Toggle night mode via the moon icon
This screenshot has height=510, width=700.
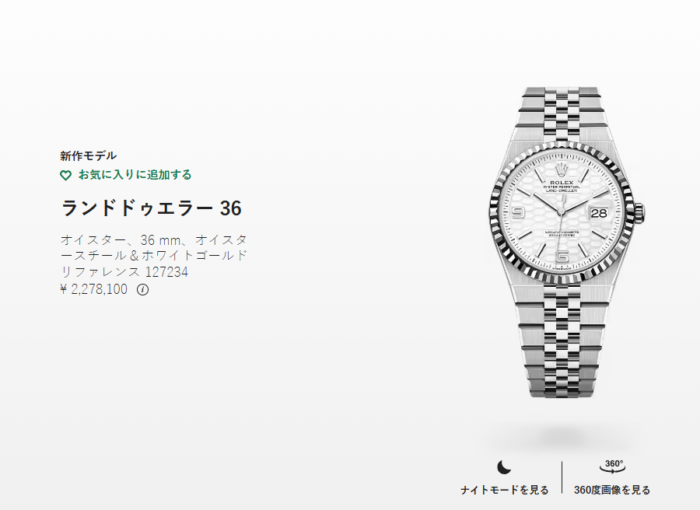504,468
